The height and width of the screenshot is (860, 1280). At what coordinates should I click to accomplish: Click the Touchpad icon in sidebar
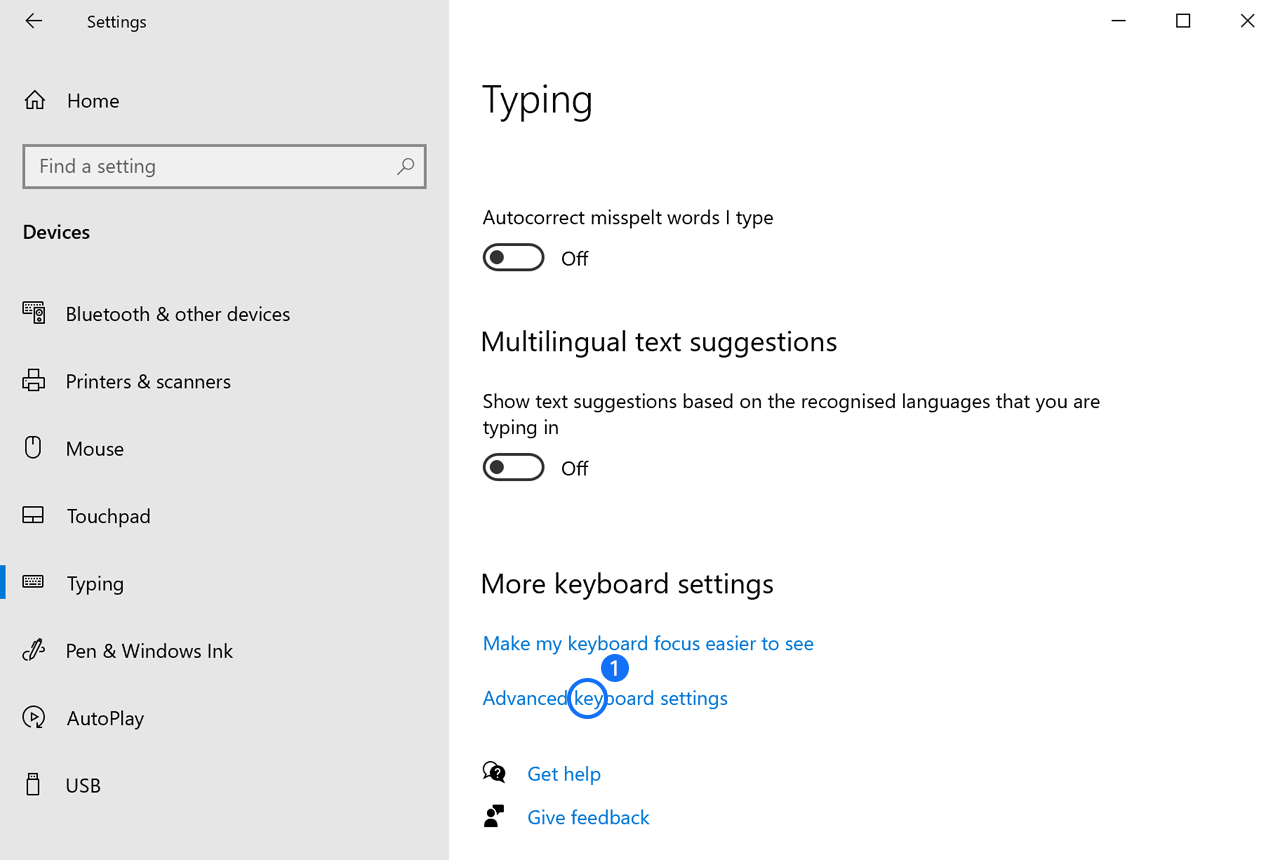coord(34,516)
